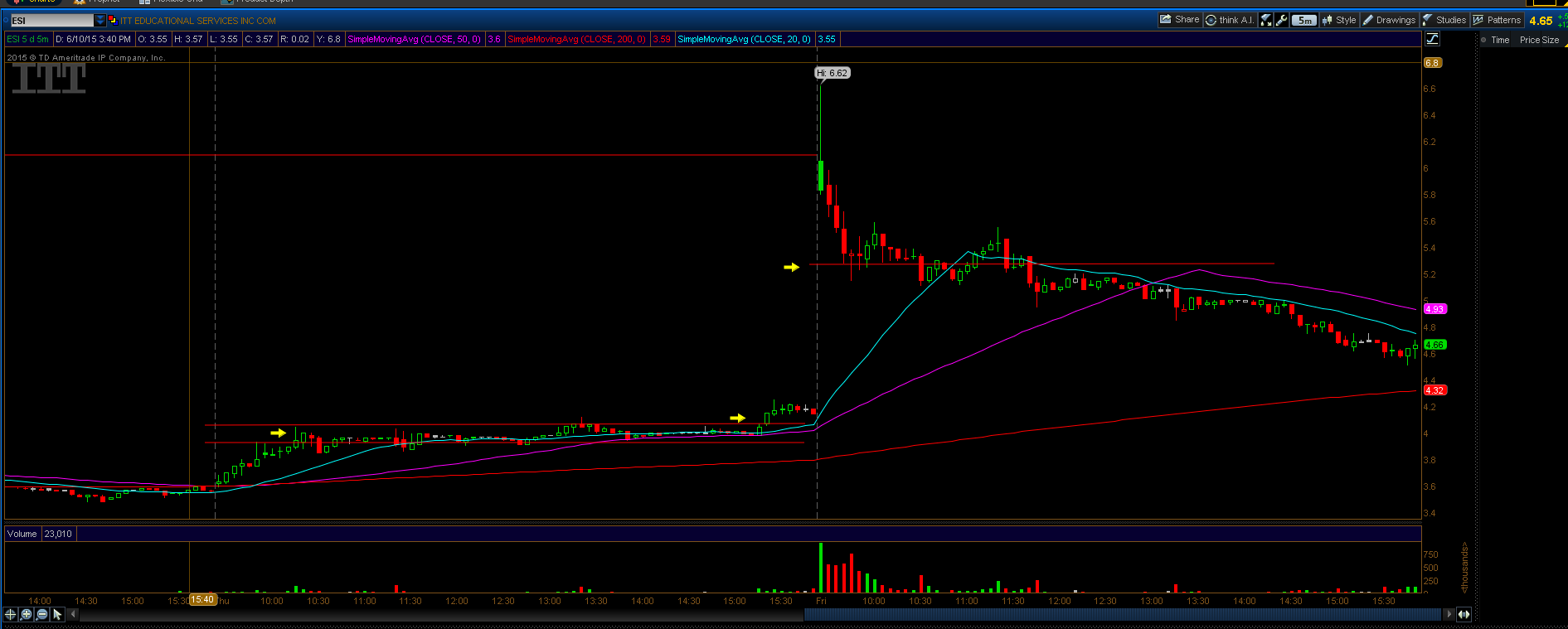
Task: Click the ITT EDUCATIONAL SERVICES company name
Action: pyautogui.click(x=198, y=21)
